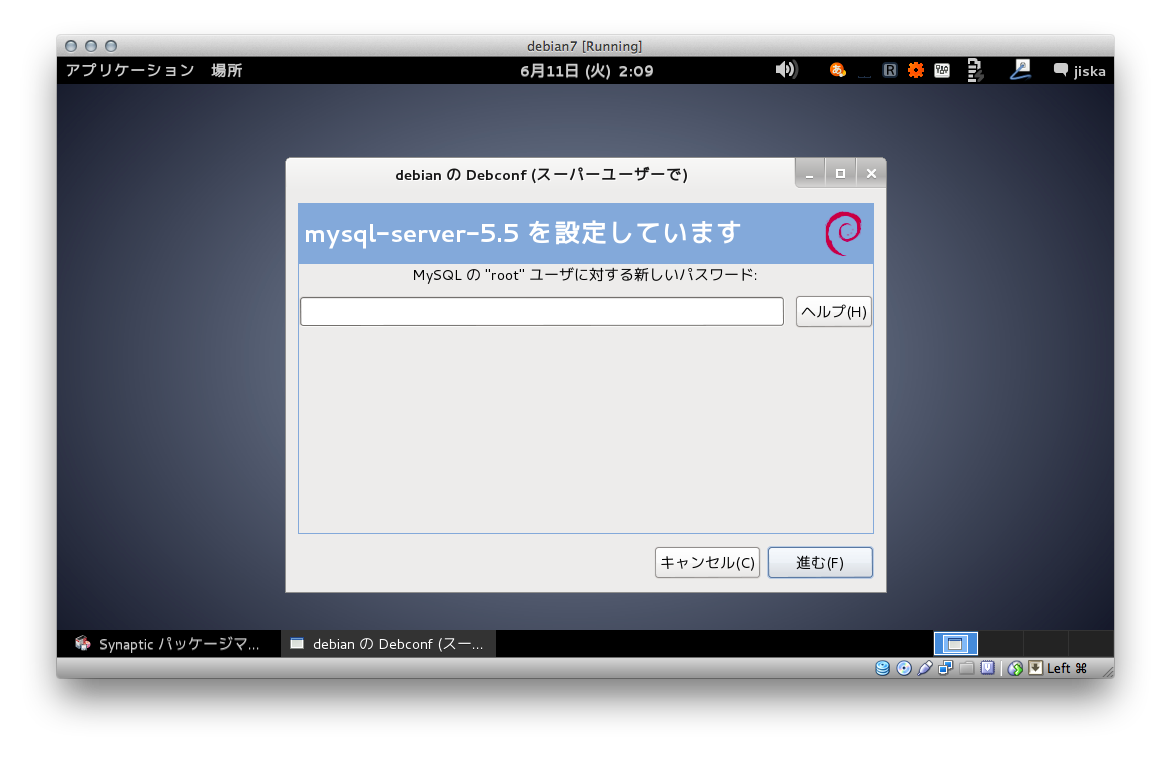Click VirtualBox host key arrow icon
This screenshot has width=1171, height=757.
point(1036,668)
